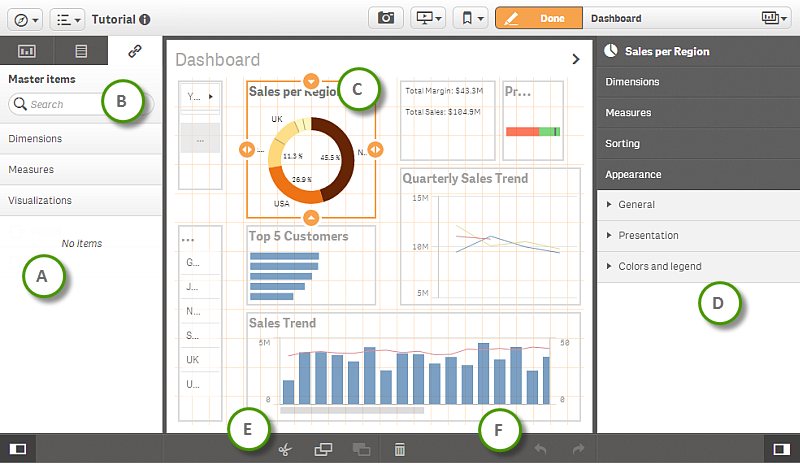Open the navigation compass dropdown
800x463 pixels.
pyautogui.click(x=25, y=18)
